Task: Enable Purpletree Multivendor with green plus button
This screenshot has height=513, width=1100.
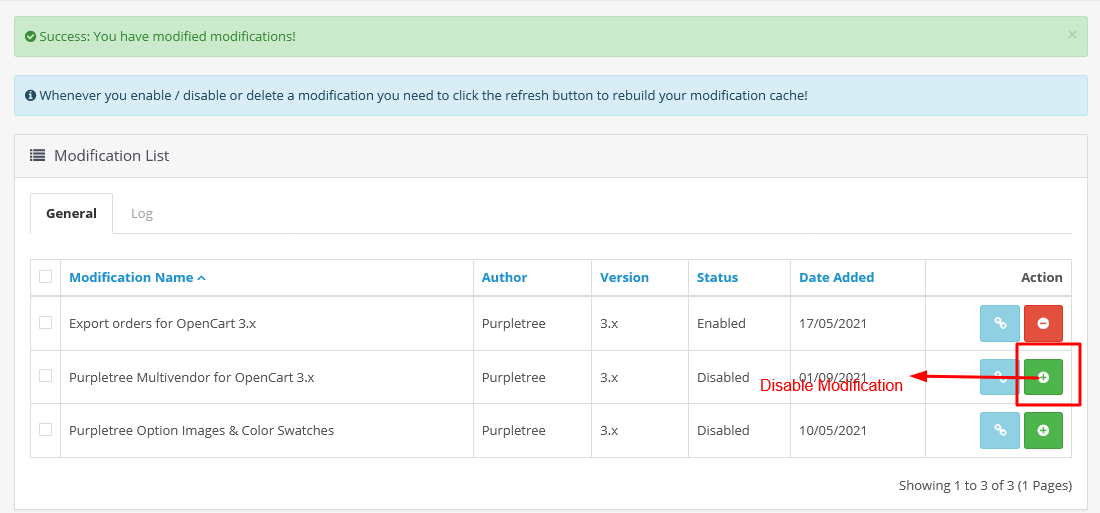Action: (1043, 377)
